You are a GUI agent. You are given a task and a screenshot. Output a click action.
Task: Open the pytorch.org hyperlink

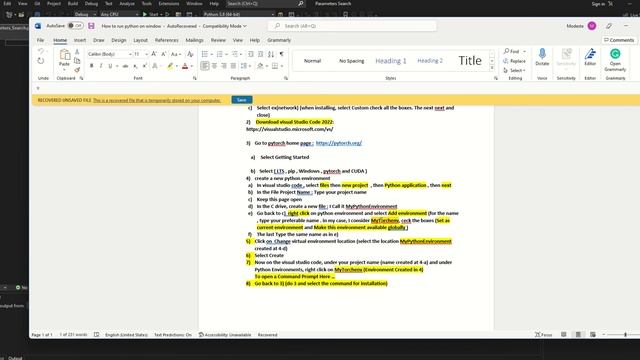point(339,143)
